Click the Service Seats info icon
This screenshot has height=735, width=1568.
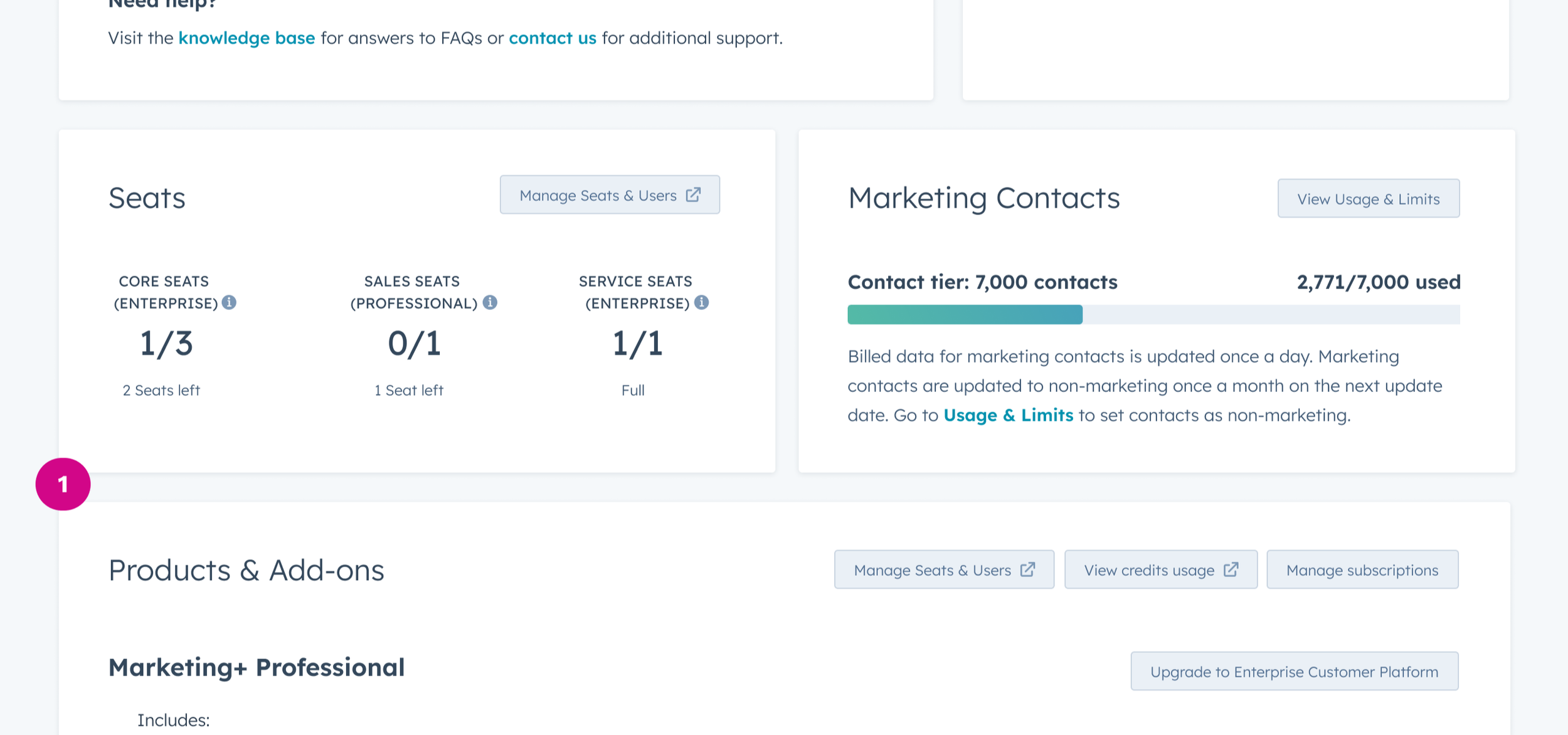pos(701,303)
